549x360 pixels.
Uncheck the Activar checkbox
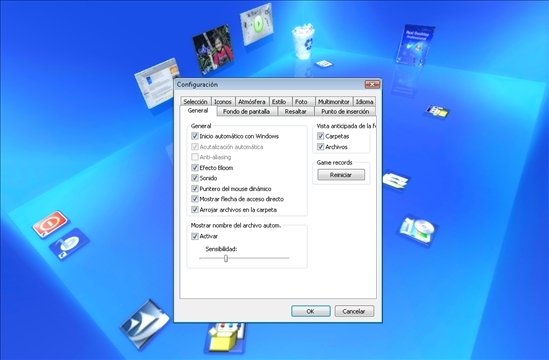(195, 236)
